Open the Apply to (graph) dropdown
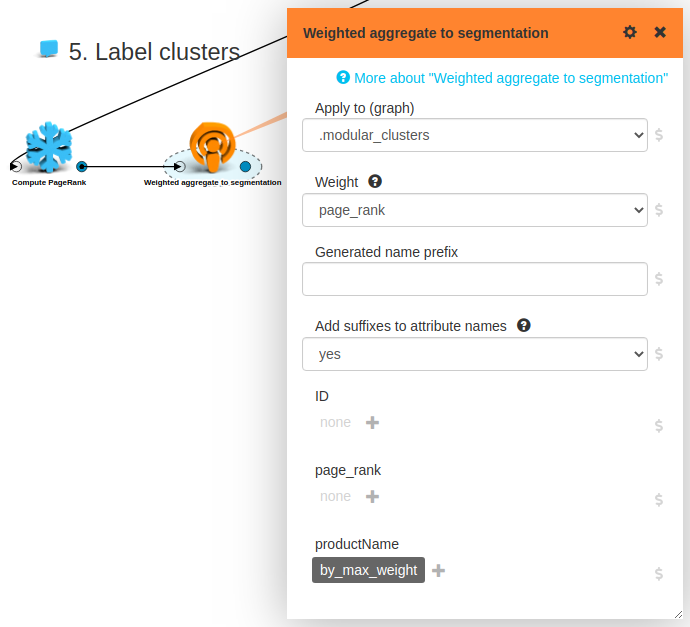This screenshot has height=627, width=690. pyautogui.click(x=475, y=135)
